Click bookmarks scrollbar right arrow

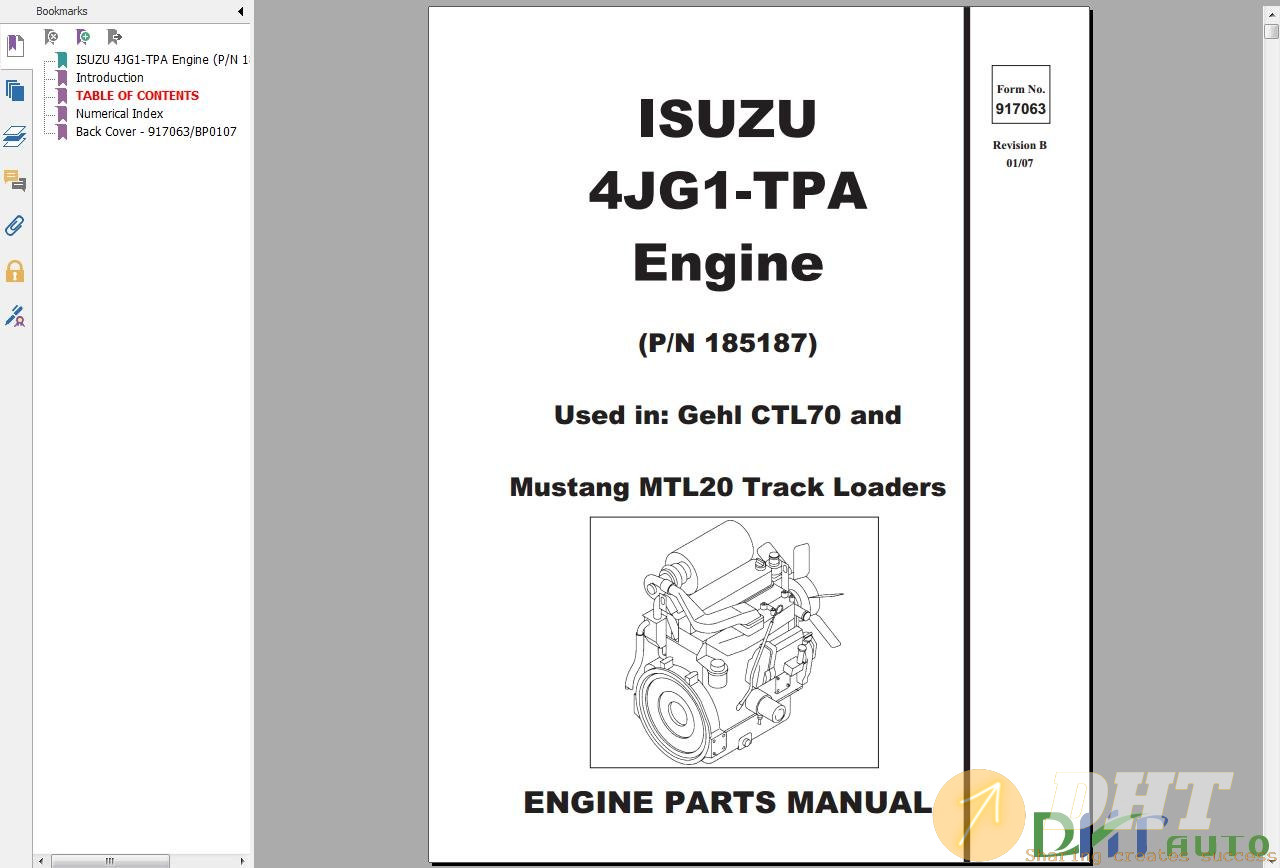pyautogui.click(x=242, y=860)
